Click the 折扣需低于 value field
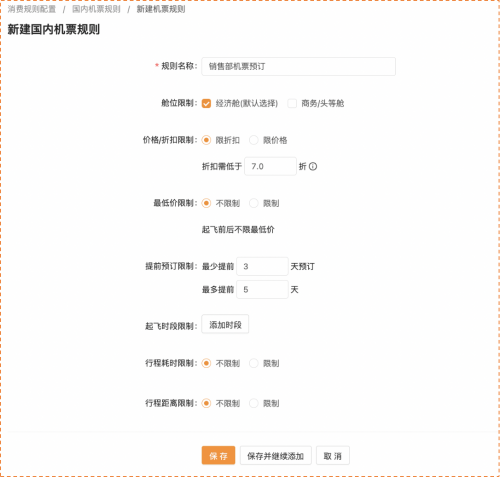This screenshot has width=500, height=477. (270, 166)
